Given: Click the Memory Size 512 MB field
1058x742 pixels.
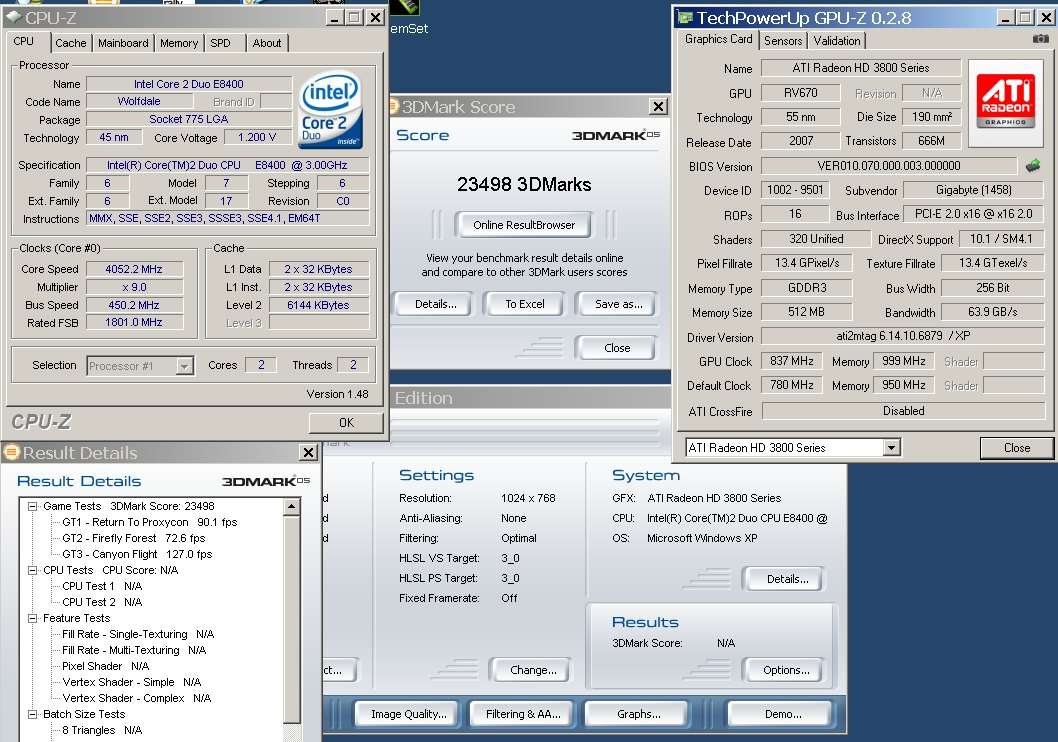Looking at the screenshot, I should (x=806, y=312).
